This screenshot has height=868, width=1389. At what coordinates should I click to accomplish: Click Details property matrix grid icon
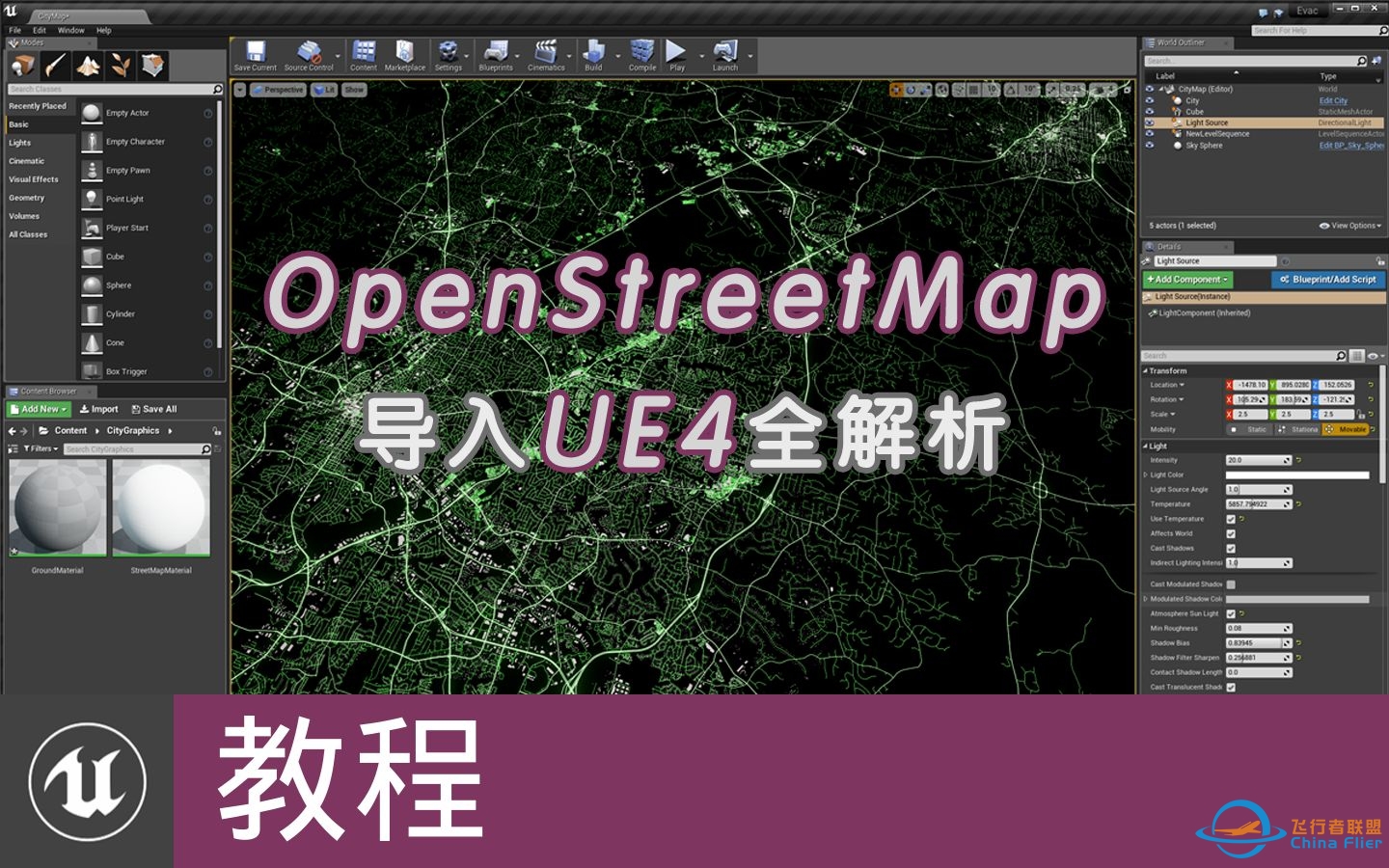click(1356, 356)
